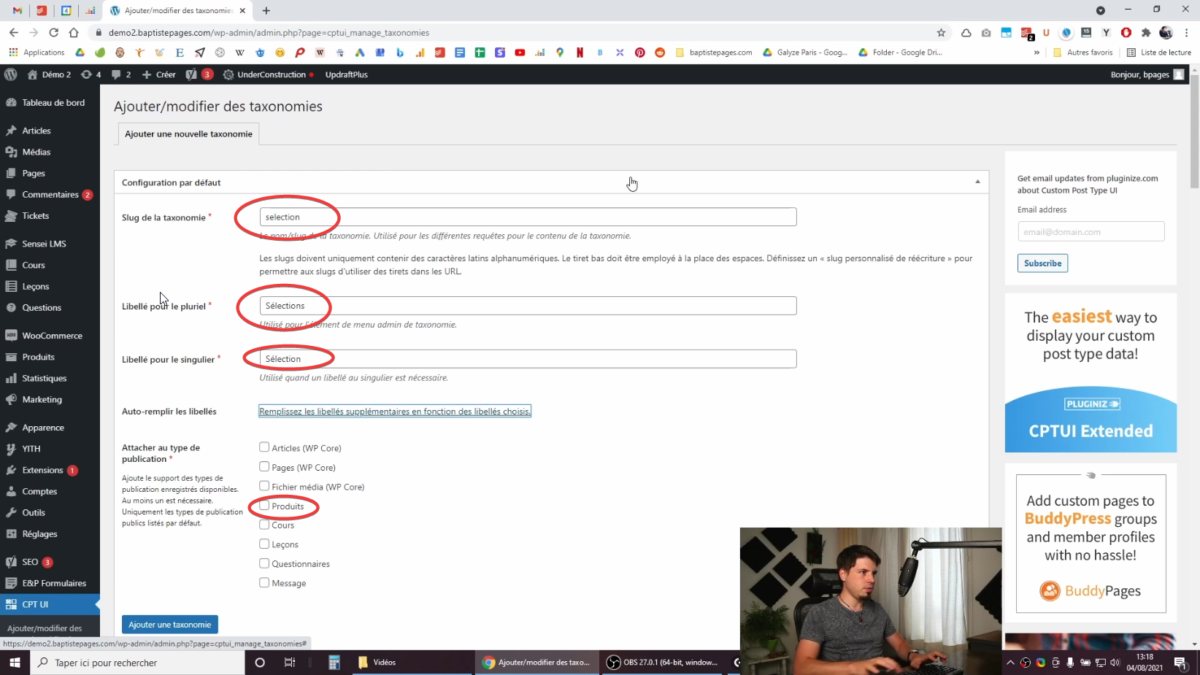Click the Chrome reload page icon
The height and width of the screenshot is (675, 1200).
pos(53,32)
